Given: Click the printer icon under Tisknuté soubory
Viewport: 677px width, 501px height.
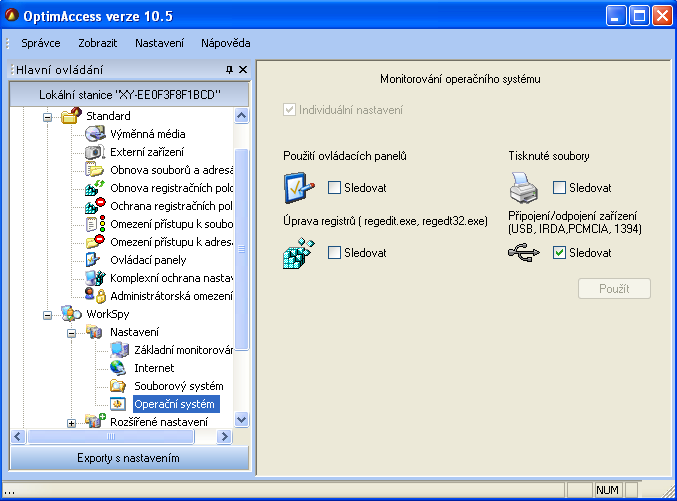Looking at the screenshot, I should tap(524, 188).
